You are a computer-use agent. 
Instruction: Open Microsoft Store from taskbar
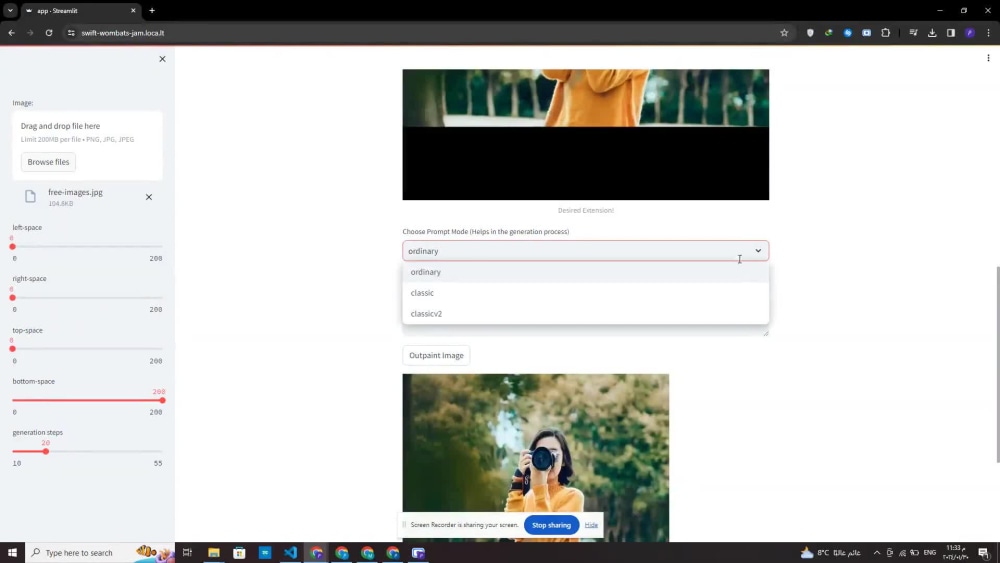coord(239,552)
